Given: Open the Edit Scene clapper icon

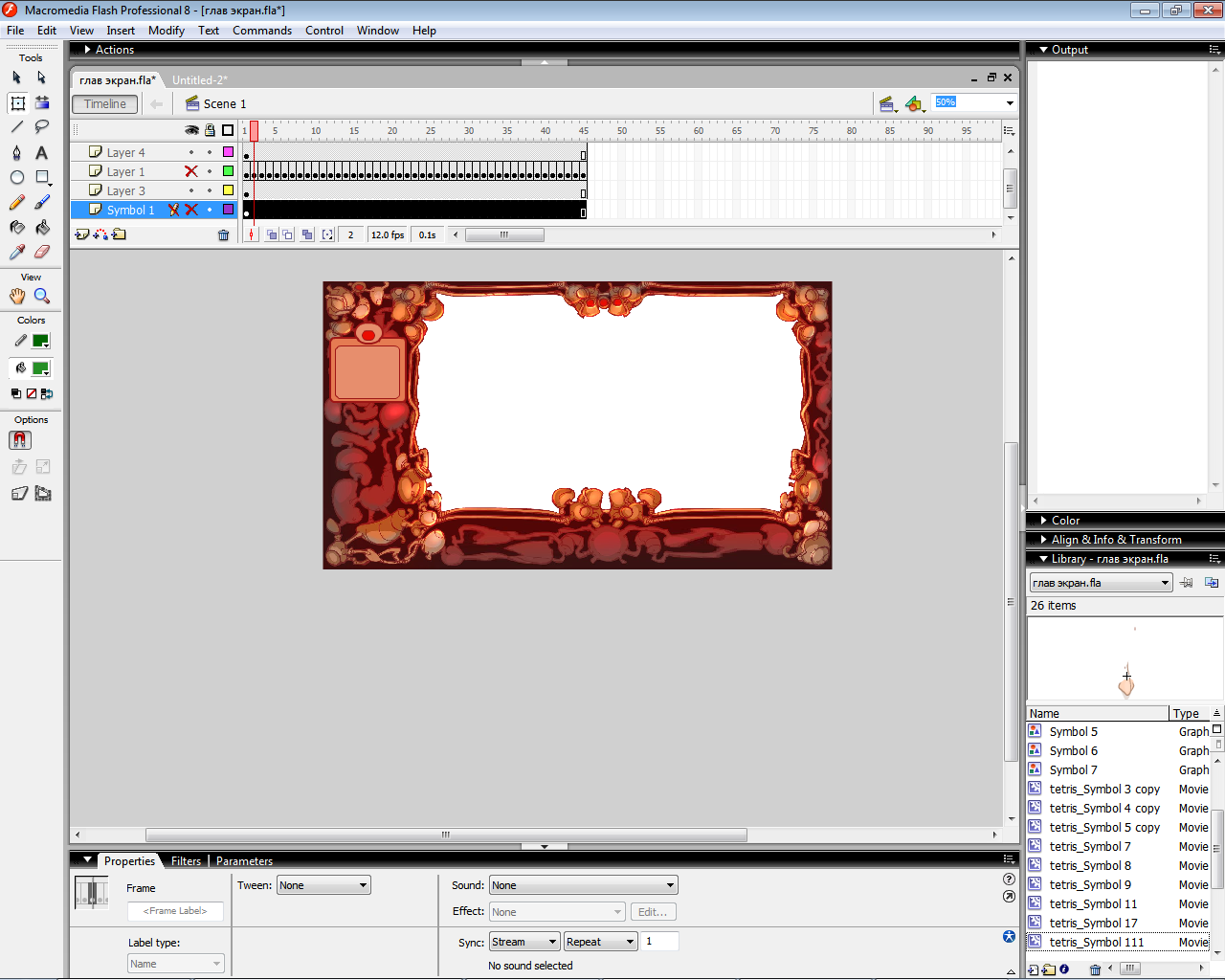Looking at the screenshot, I should click(x=887, y=103).
